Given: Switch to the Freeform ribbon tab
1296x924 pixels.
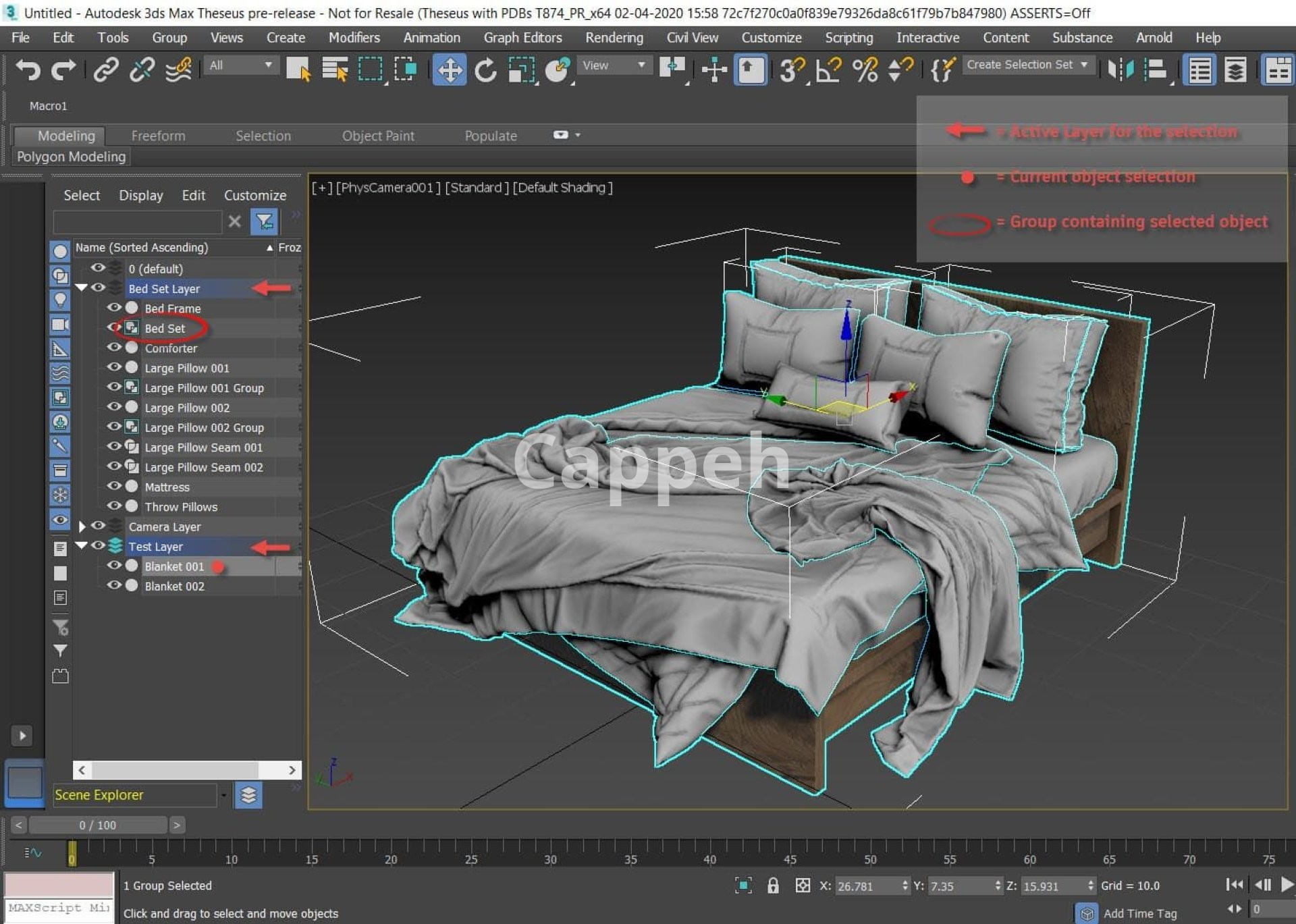Looking at the screenshot, I should point(158,136).
